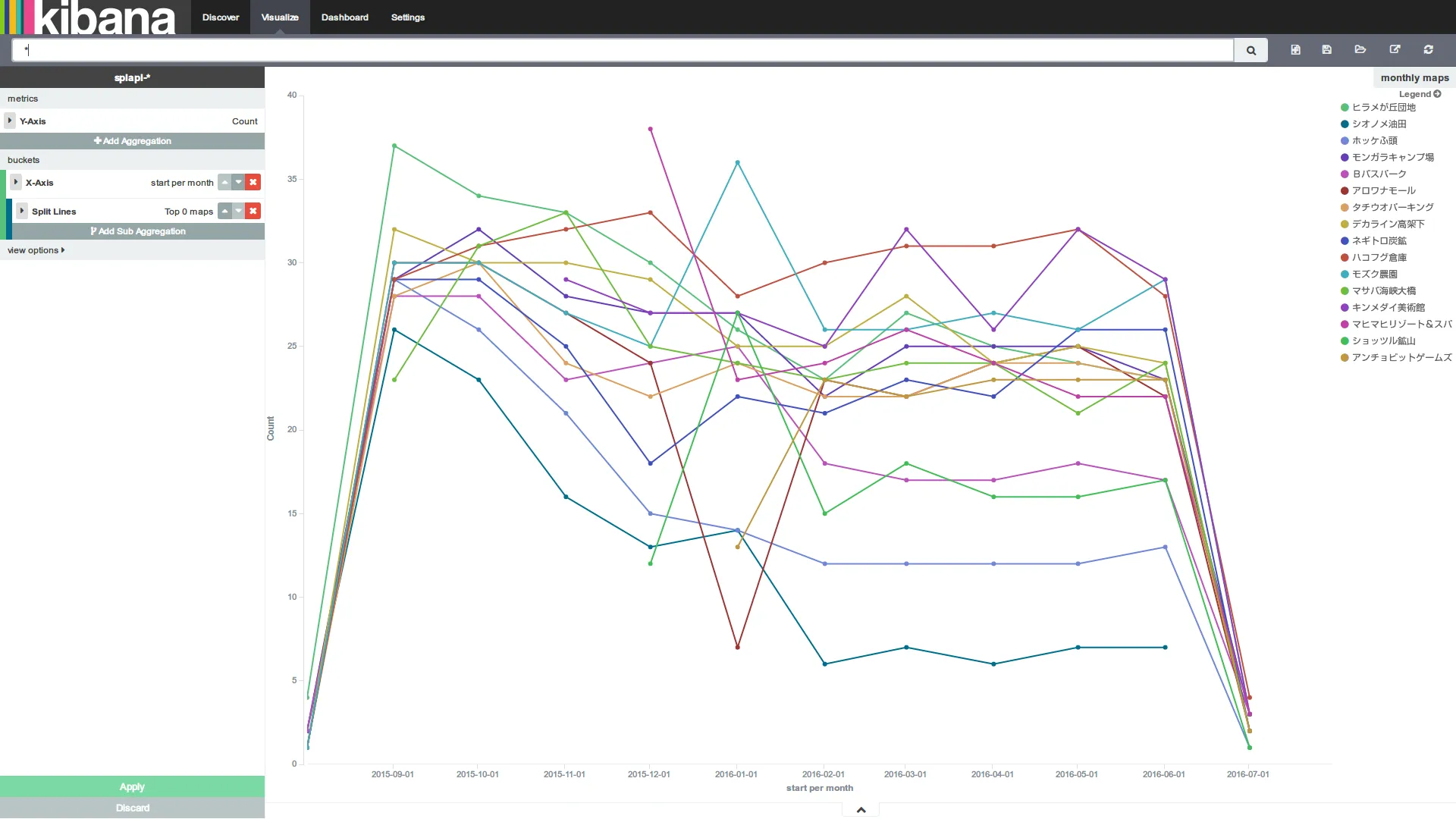This screenshot has width=1456, height=819.
Task: Move the Split Lines bucket up
Action: point(224,211)
